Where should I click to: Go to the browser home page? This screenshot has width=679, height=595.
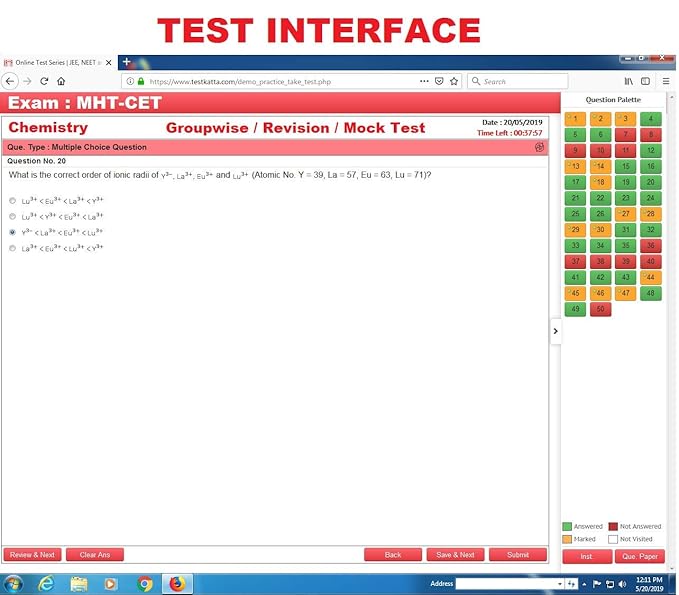(x=61, y=81)
